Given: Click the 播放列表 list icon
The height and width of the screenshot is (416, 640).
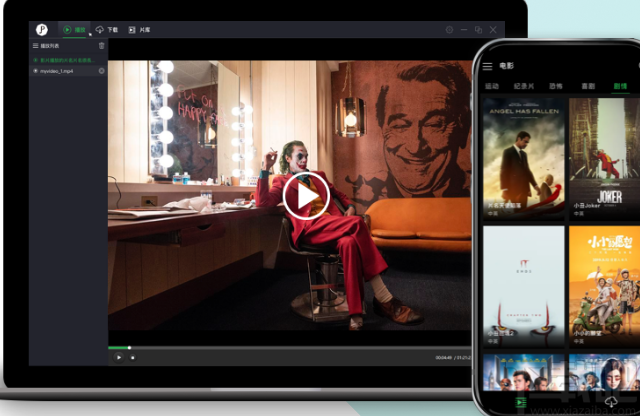Looking at the screenshot, I should click(35, 46).
